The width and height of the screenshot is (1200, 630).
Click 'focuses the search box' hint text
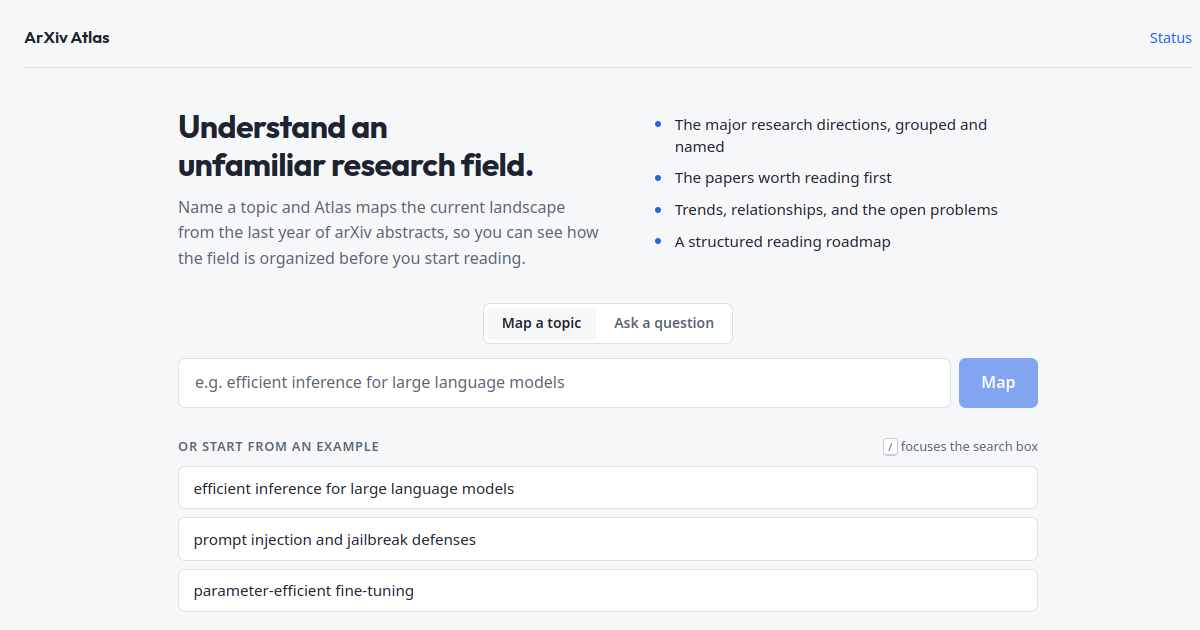(969, 447)
